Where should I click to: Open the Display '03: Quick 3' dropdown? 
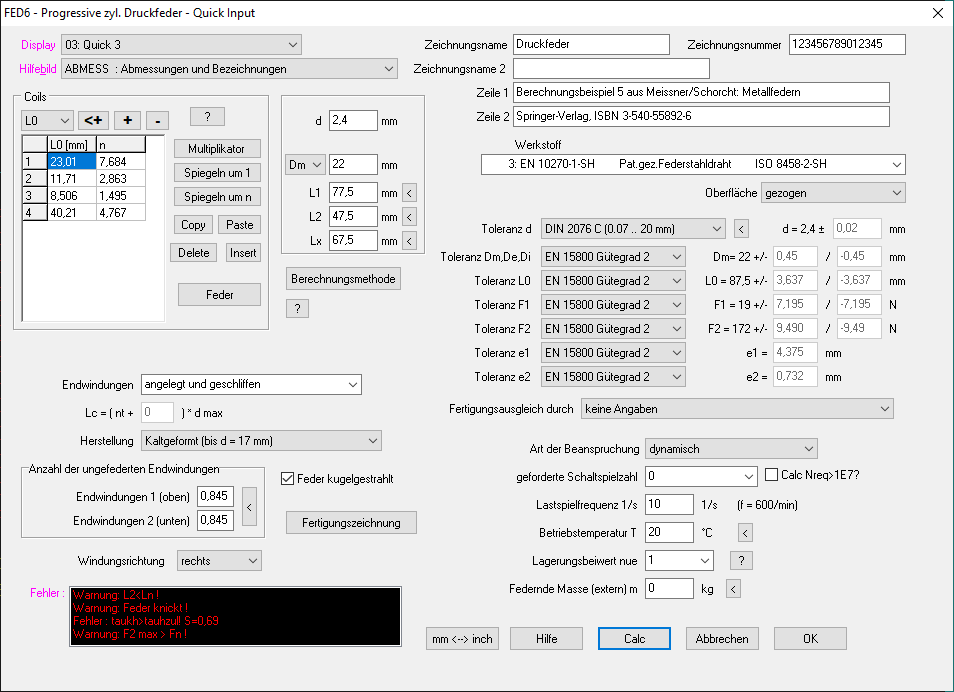coord(181,44)
